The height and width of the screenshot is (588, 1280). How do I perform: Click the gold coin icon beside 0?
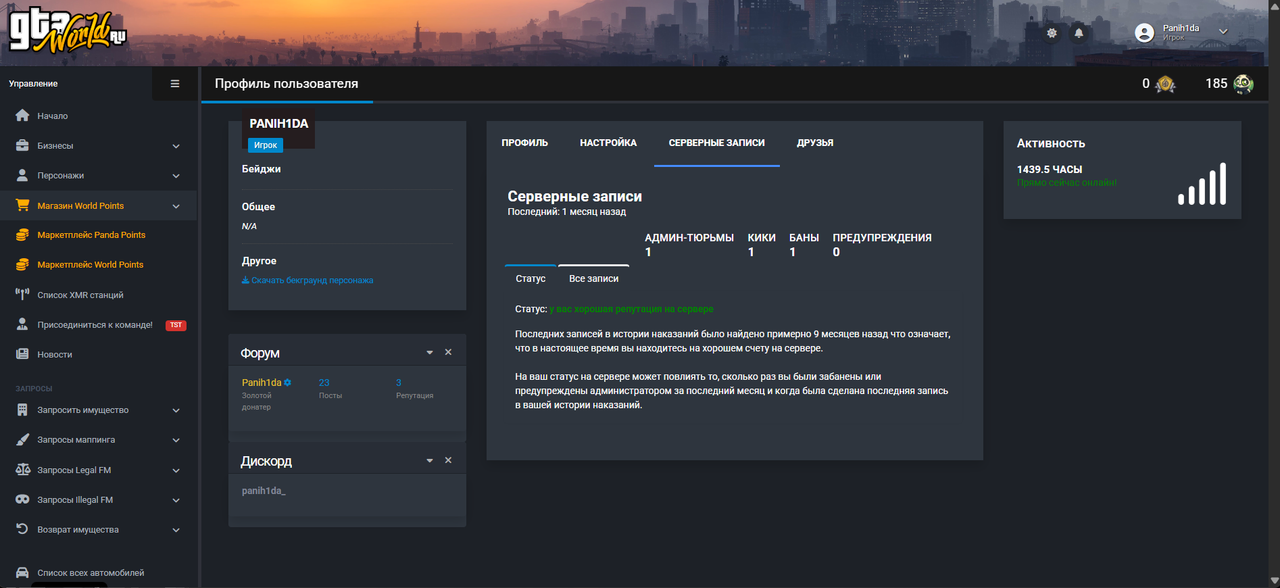point(1165,84)
